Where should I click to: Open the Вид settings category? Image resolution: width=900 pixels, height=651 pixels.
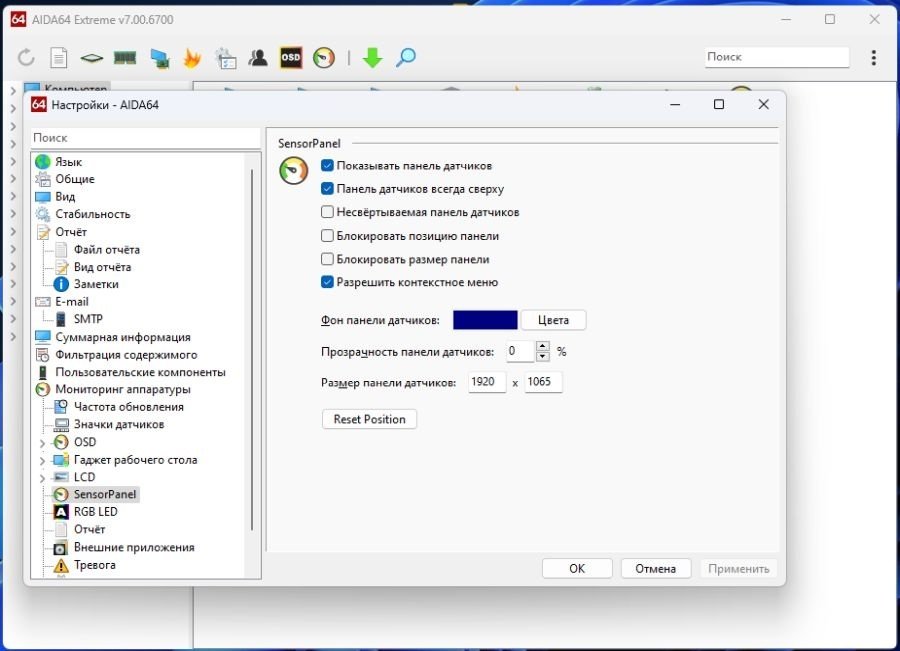(x=65, y=197)
